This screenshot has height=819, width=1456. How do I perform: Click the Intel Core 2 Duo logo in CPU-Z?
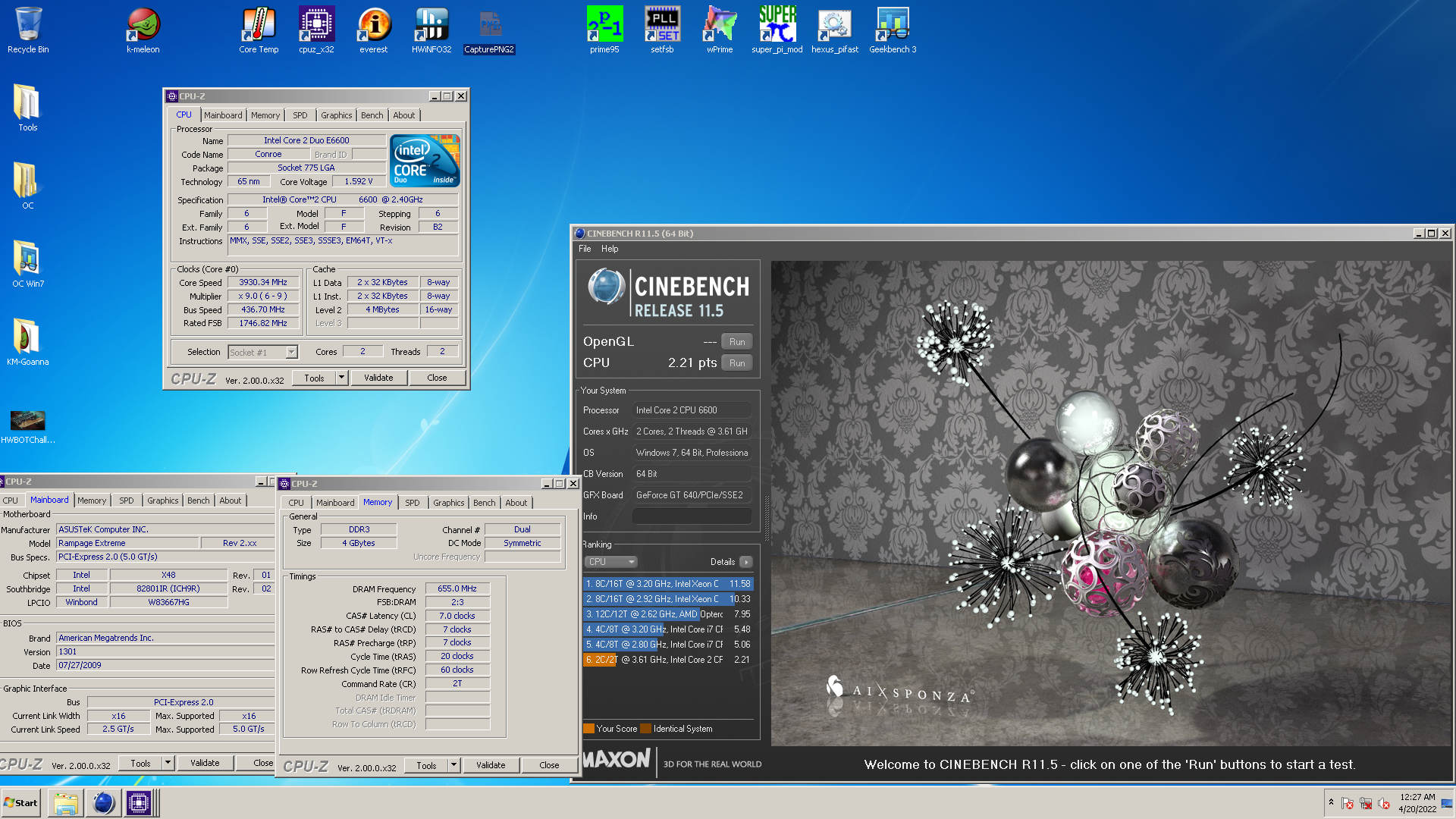click(425, 161)
